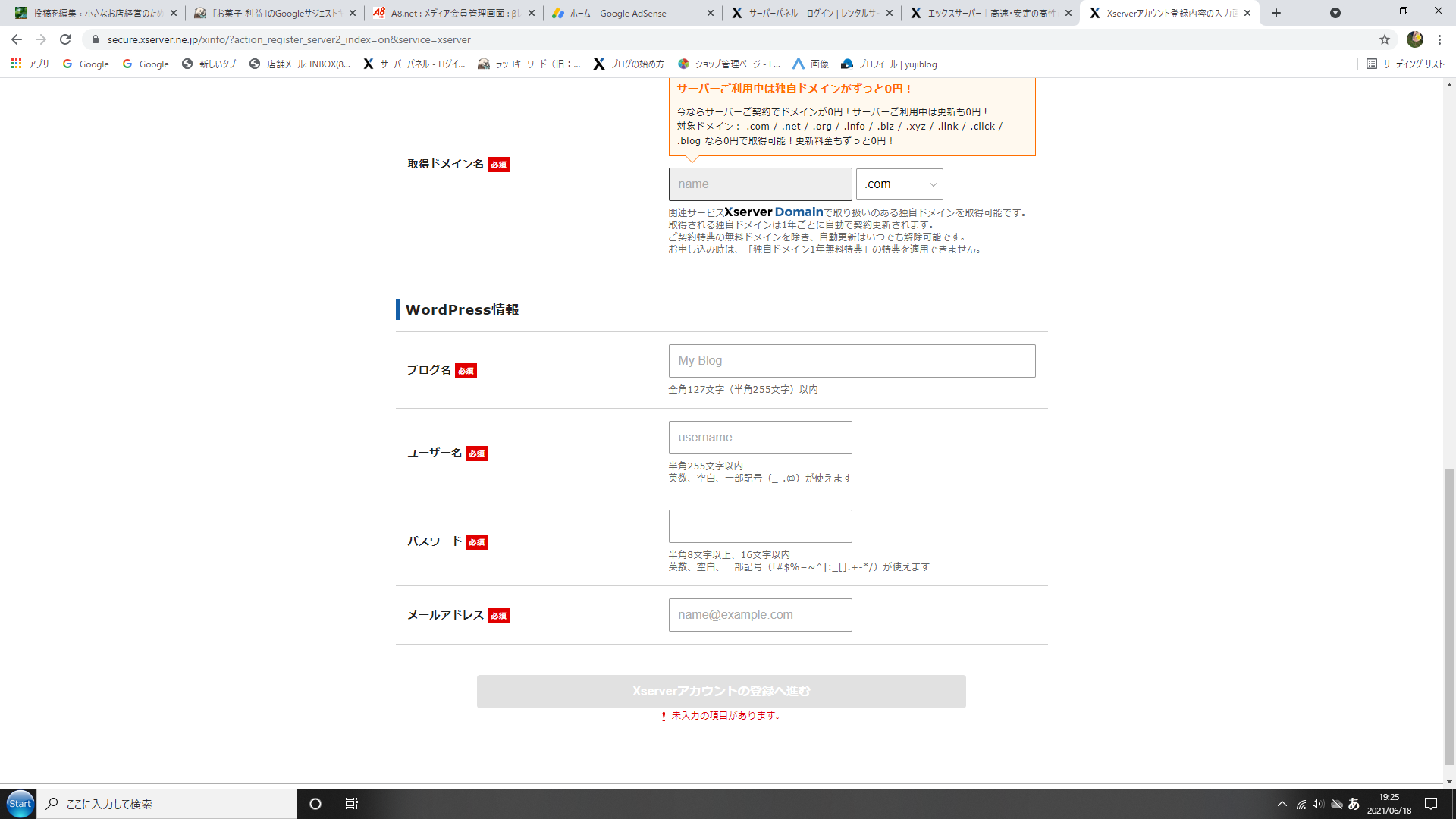Open the Chrome three-dot menu

click(1439, 39)
